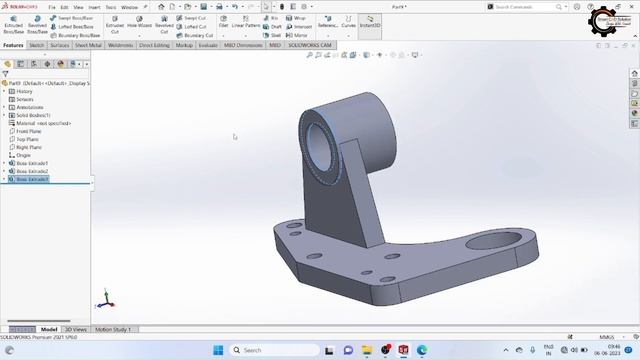Open File Explorer from the taskbar
The width and height of the screenshot is (640, 360).
(x=367, y=350)
